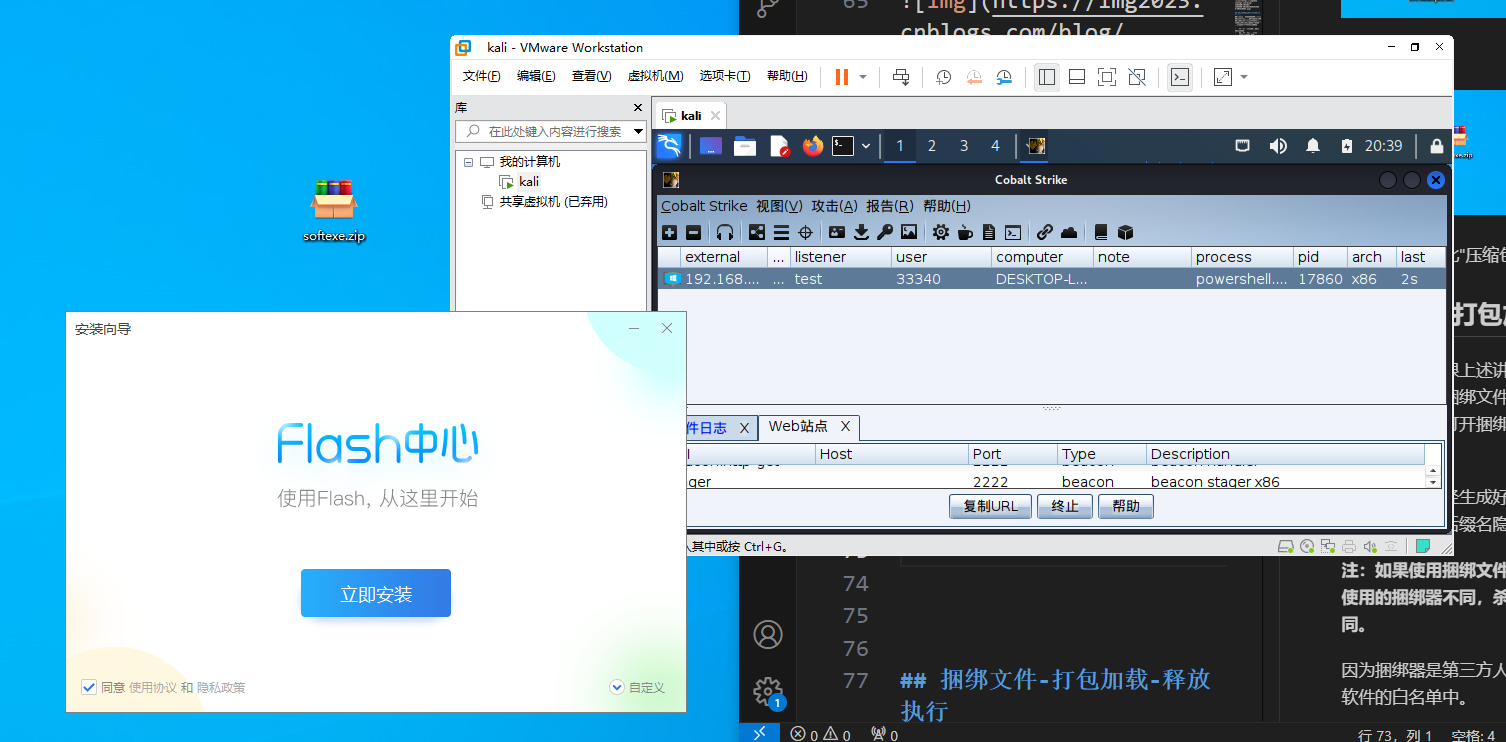Click VMware revert snapshot icon

pyautogui.click(x=974, y=77)
